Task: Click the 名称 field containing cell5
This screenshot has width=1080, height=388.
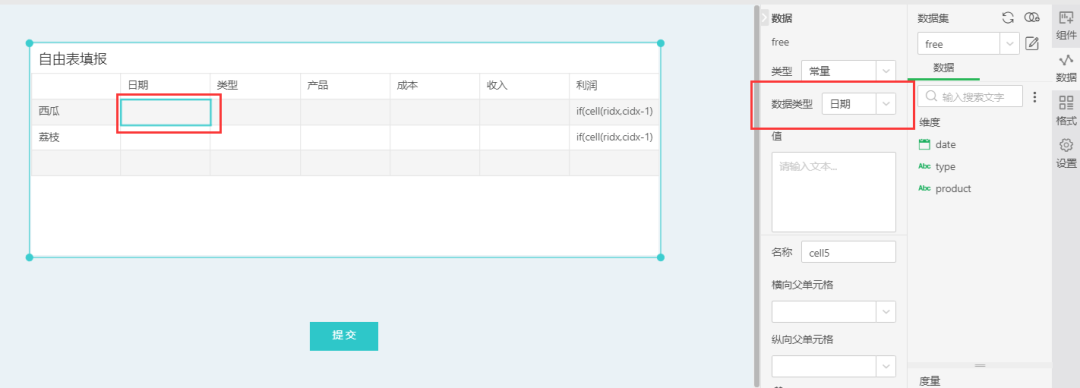Action: tap(848, 252)
